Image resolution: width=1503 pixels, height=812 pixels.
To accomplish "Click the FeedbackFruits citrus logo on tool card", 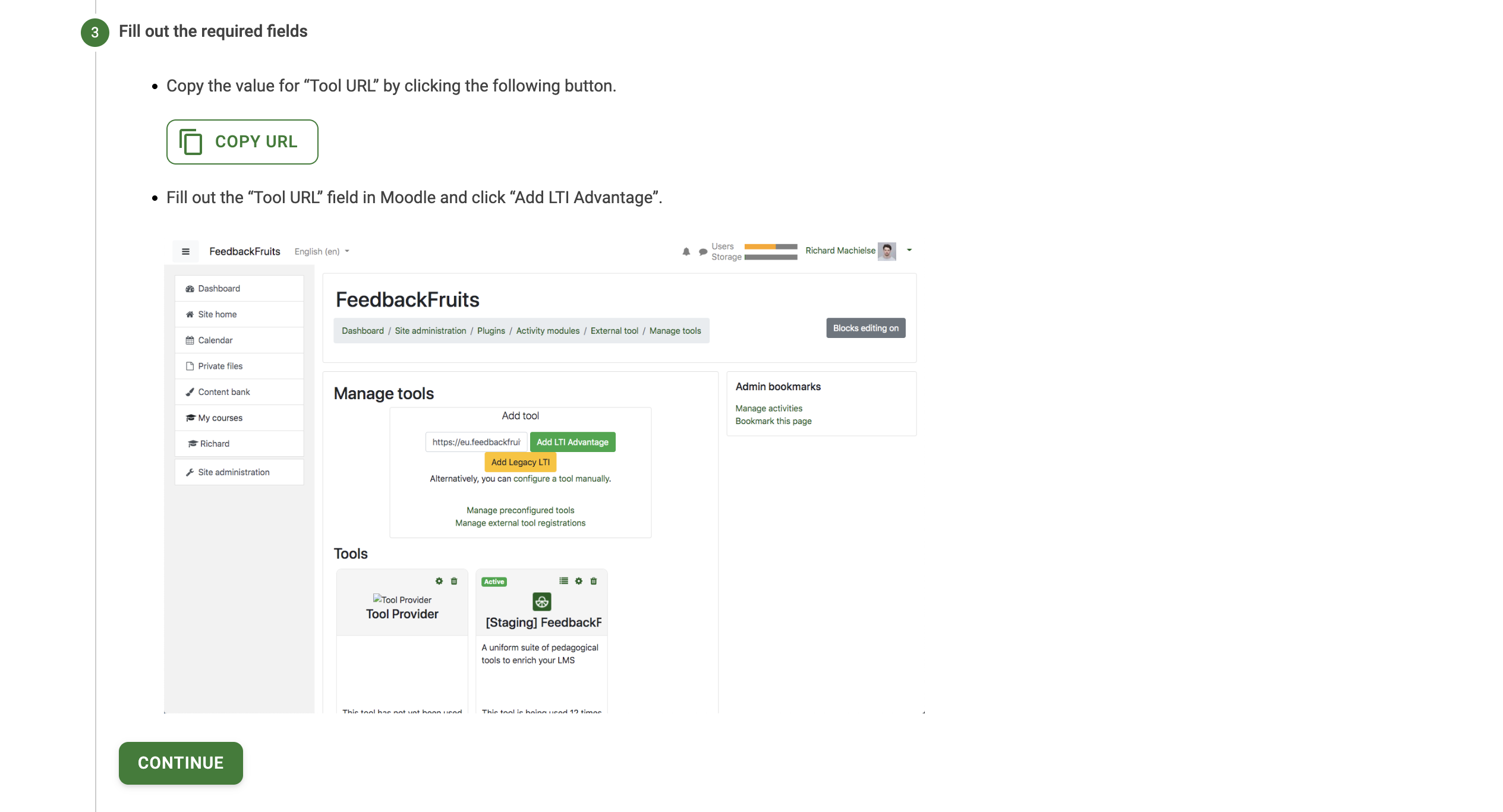I will pos(541,602).
